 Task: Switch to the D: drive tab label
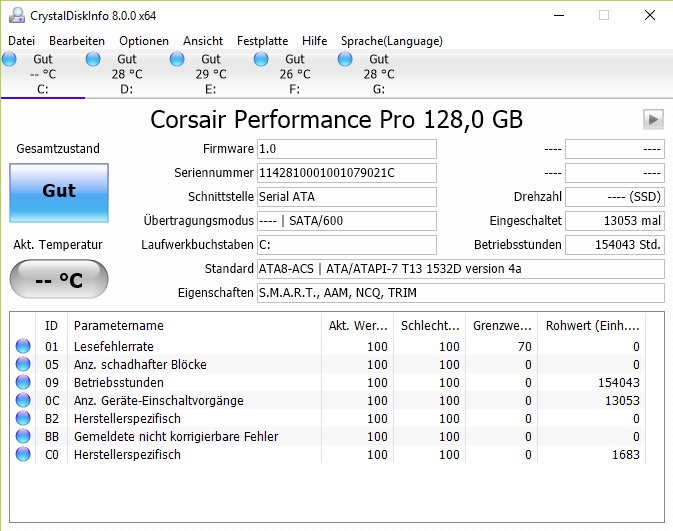point(127,89)
